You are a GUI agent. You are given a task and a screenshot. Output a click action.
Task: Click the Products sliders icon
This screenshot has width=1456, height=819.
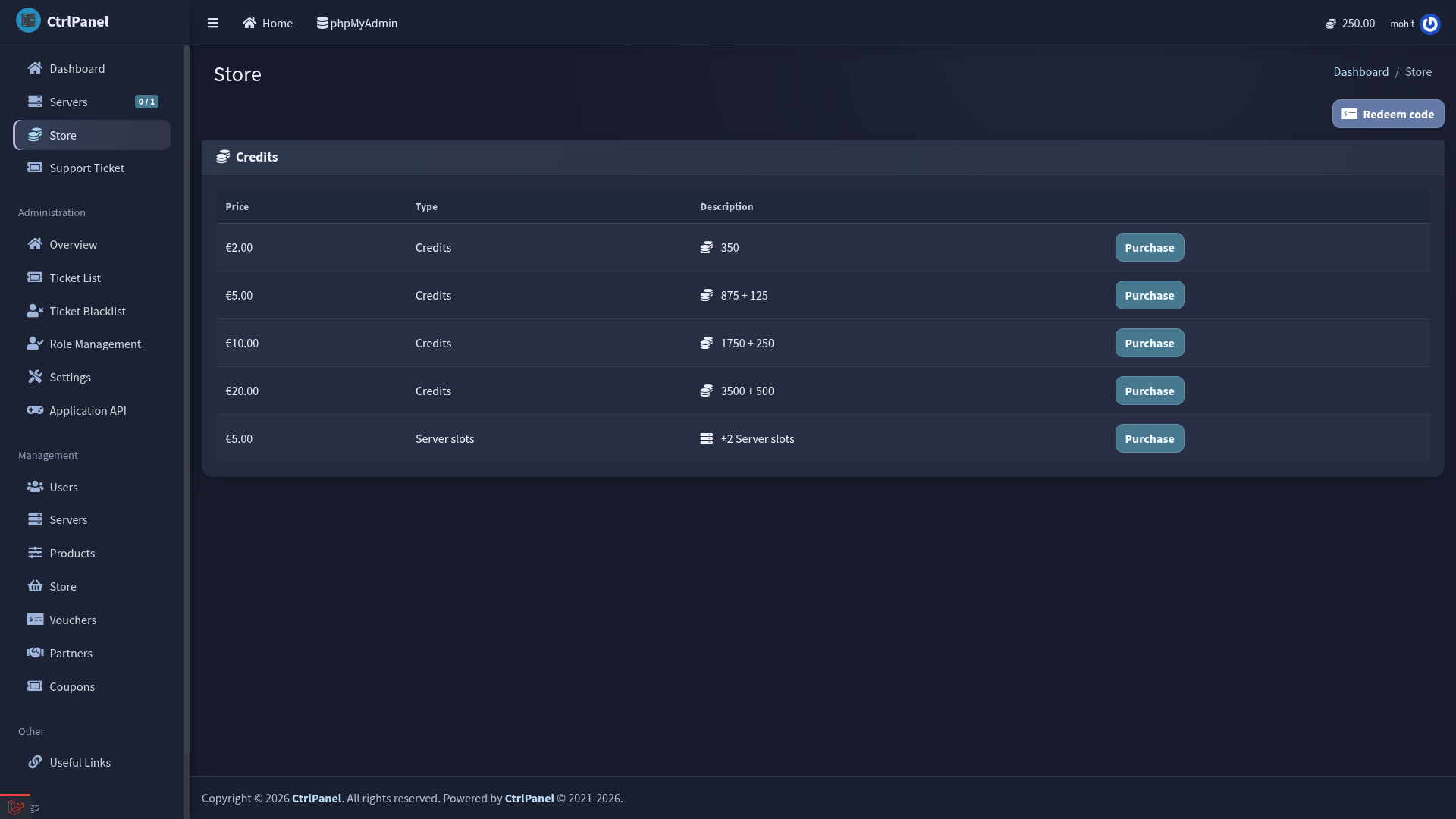pos(35,553)
